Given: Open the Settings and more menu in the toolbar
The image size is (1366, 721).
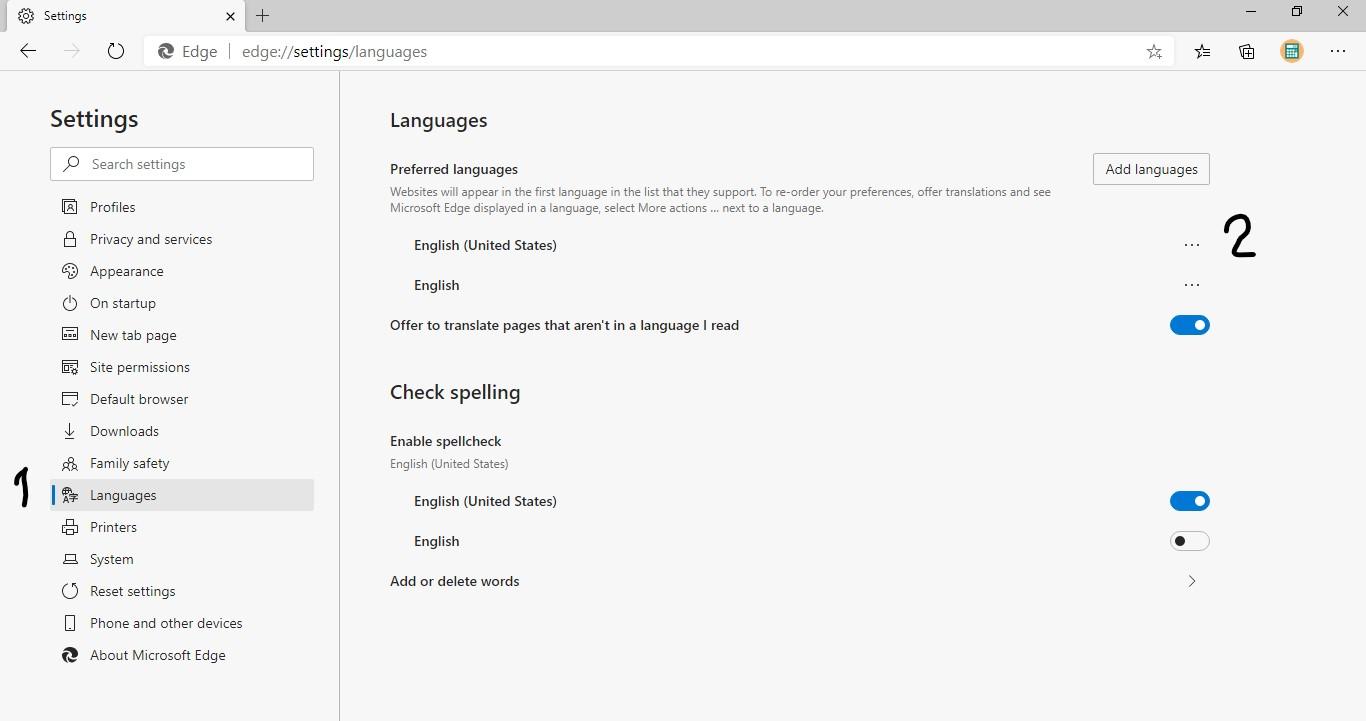Looking at the screenshot, I should coord(1338,52).
